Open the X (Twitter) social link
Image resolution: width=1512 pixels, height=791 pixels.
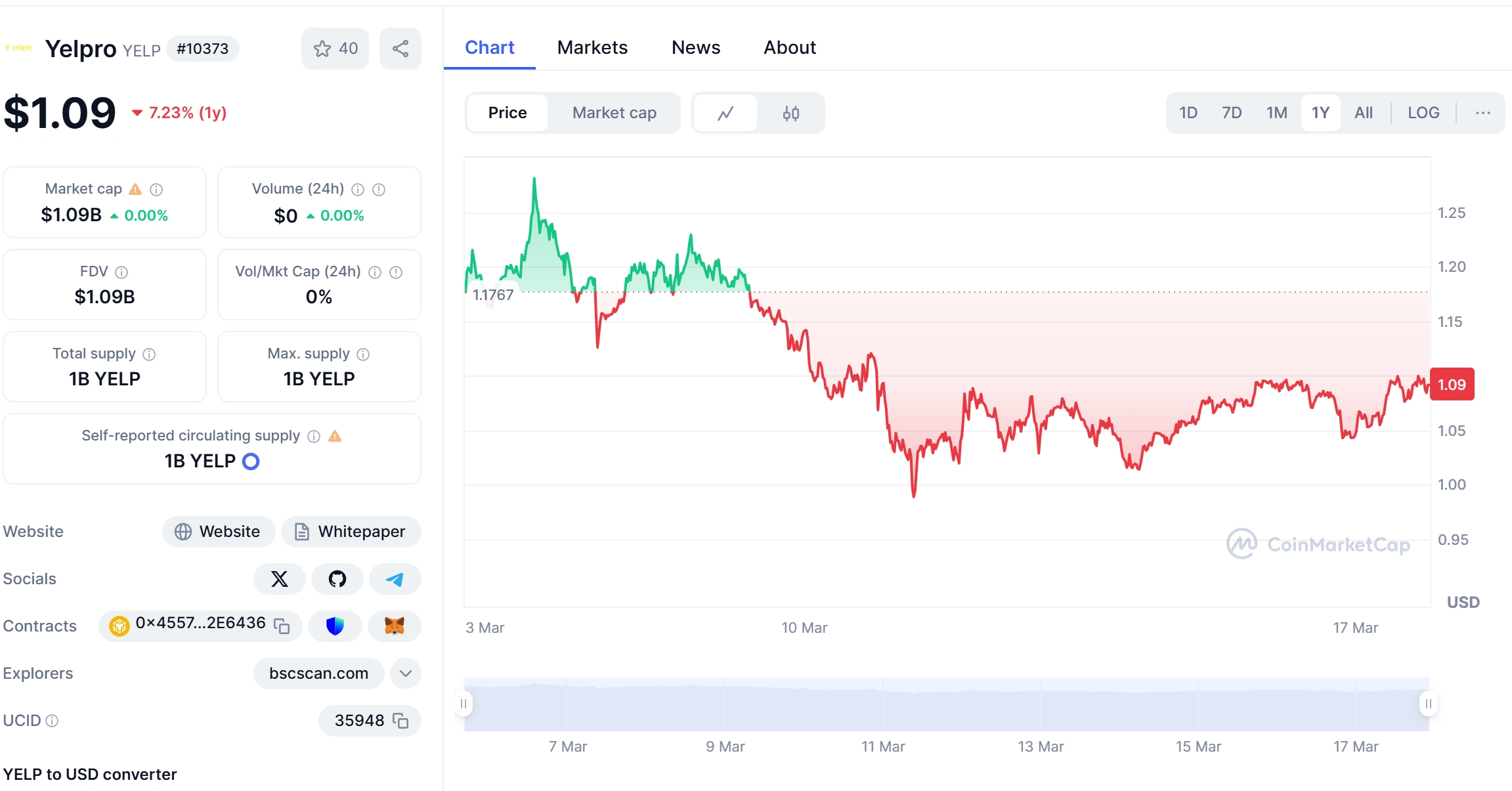pos(280,579)
